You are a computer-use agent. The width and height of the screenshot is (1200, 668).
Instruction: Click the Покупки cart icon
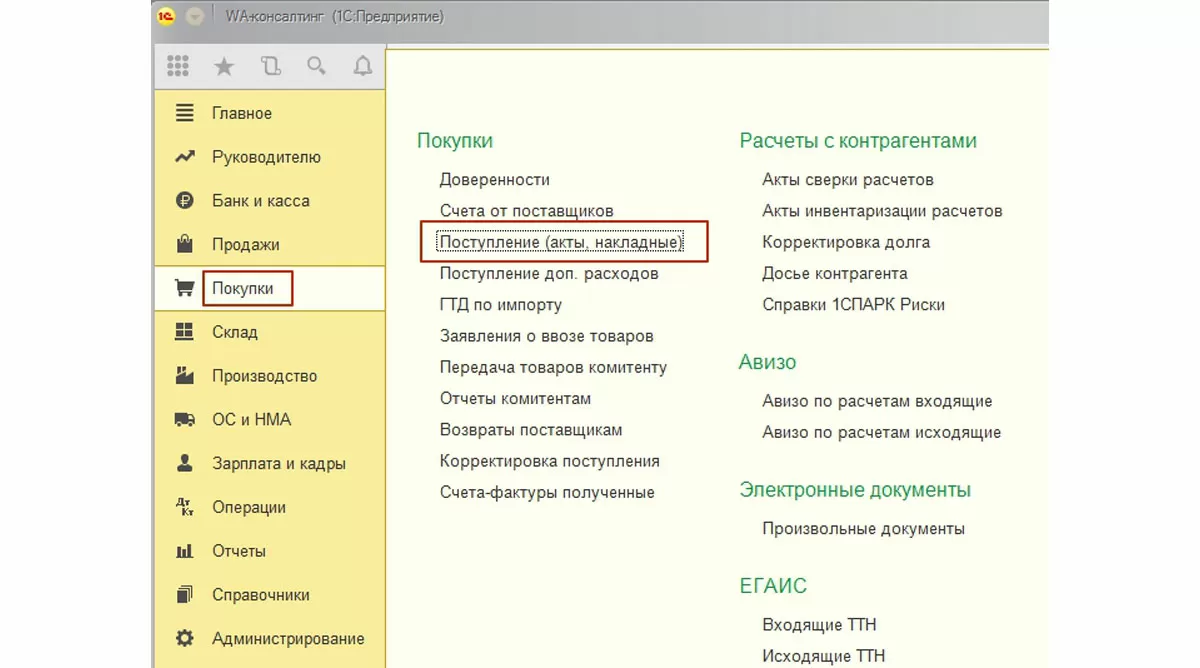184,288
